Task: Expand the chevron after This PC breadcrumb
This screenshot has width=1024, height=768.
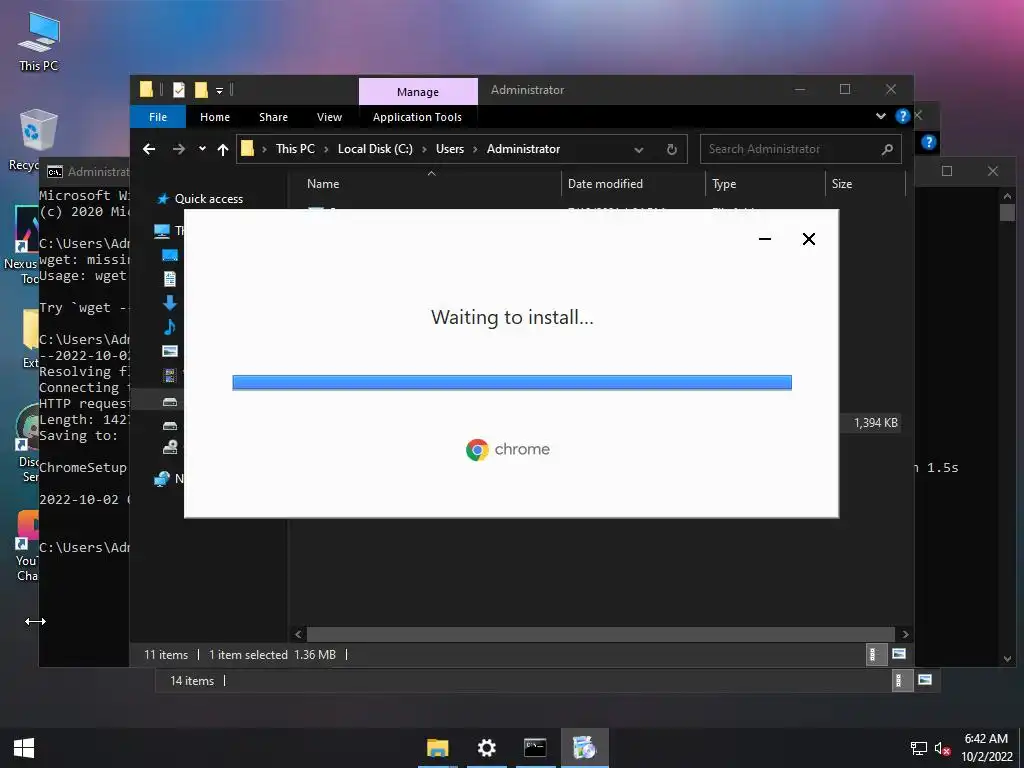Action: coord(326,150)
